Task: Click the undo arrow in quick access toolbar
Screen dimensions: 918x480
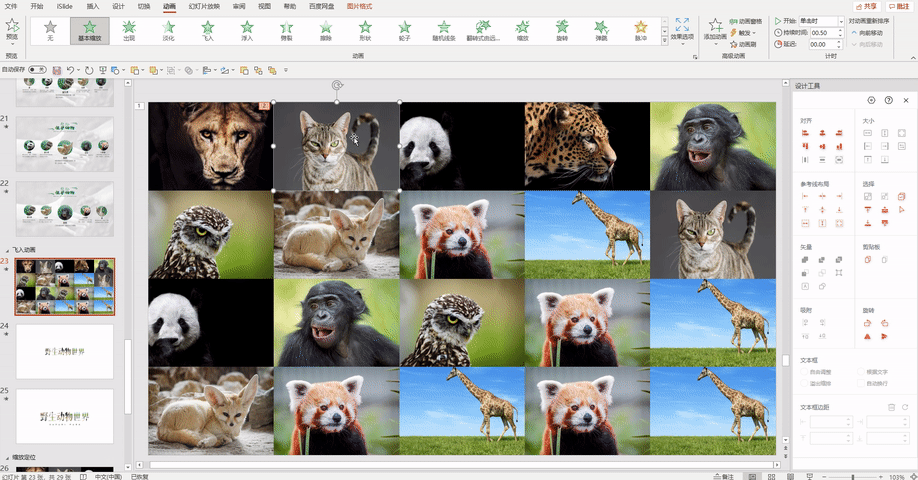Action: coord(70,70)
